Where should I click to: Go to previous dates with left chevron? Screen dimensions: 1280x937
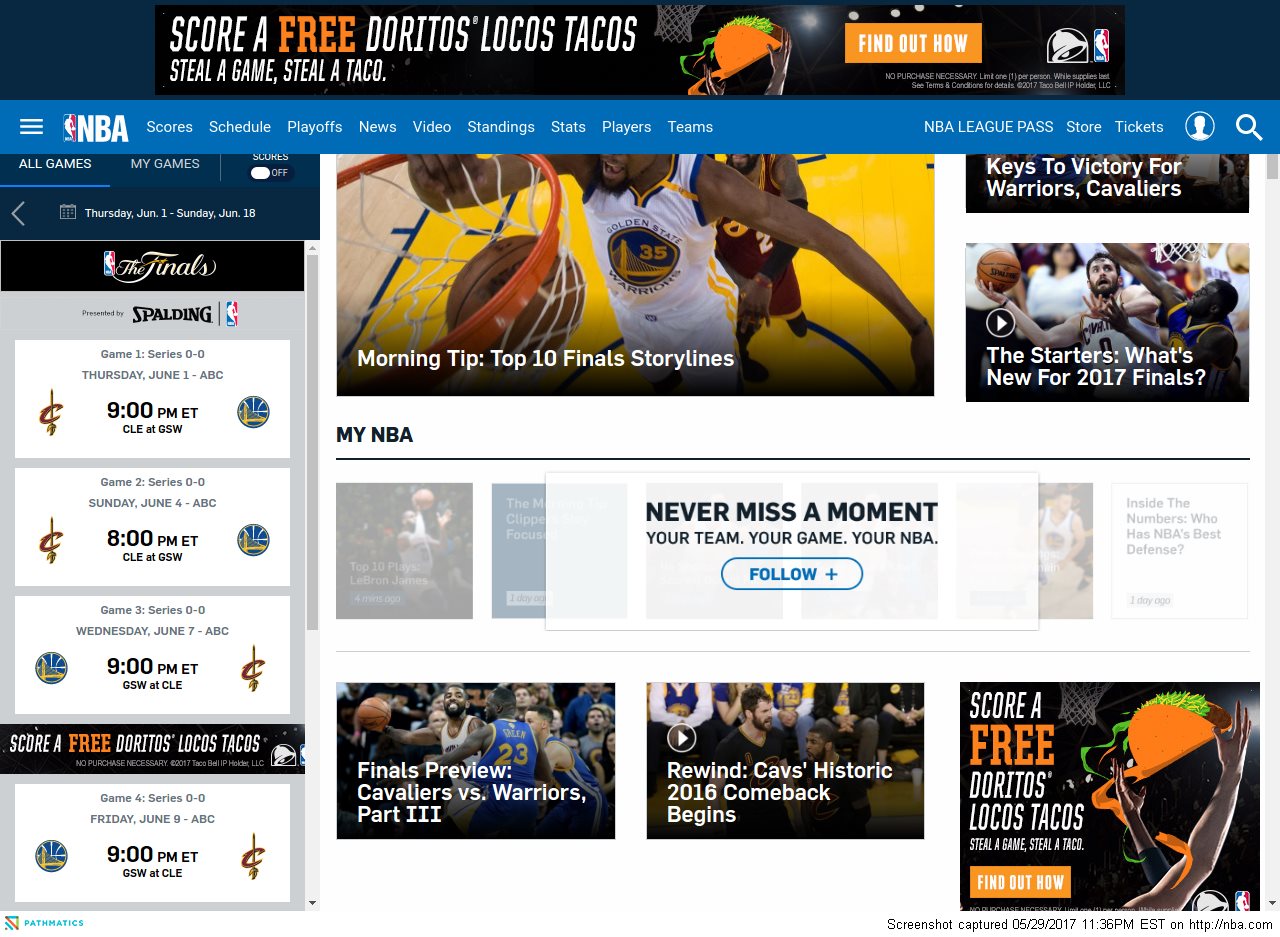point(18,213)
